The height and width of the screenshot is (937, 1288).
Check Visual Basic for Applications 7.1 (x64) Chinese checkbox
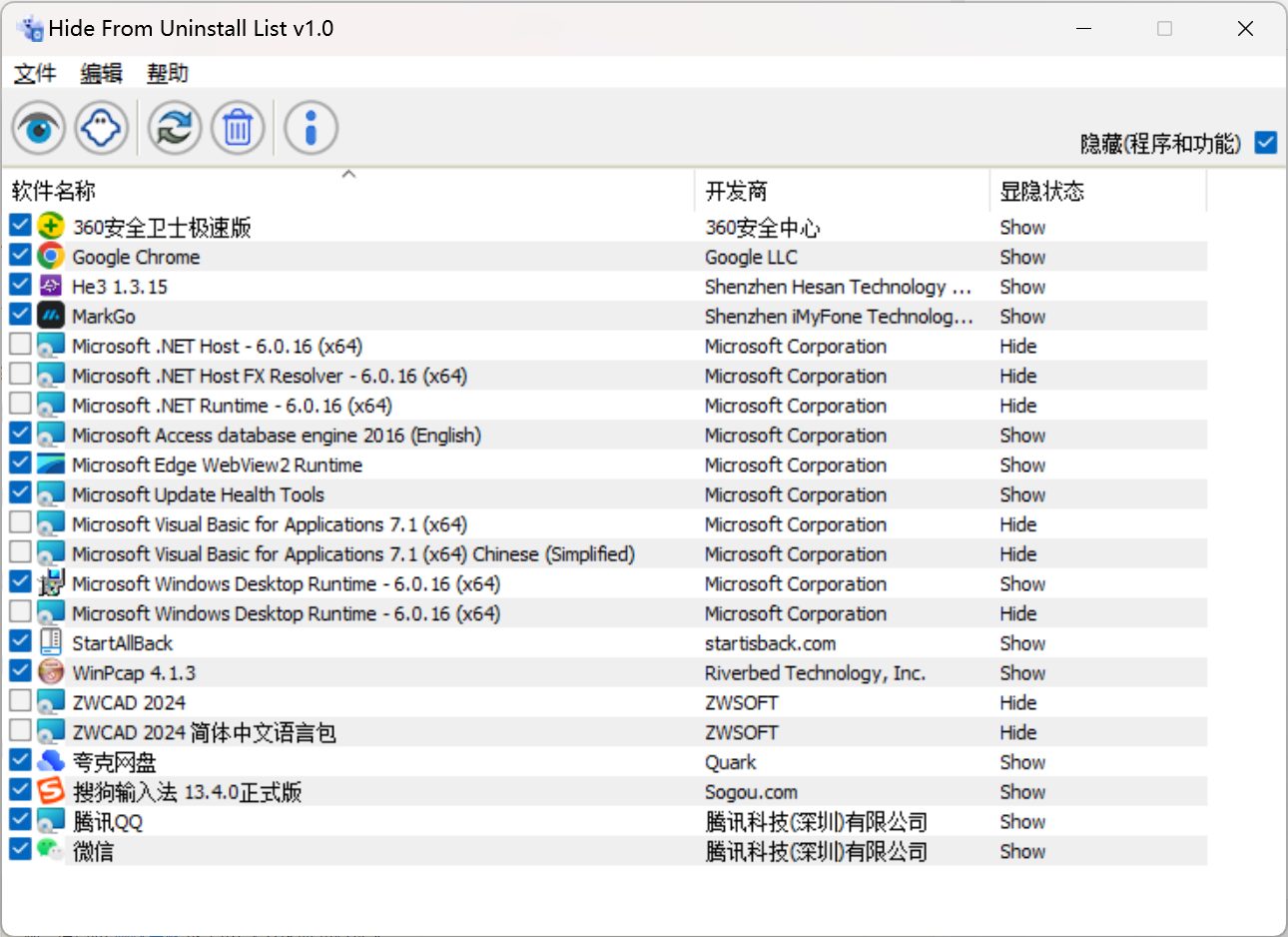point(20,552)
